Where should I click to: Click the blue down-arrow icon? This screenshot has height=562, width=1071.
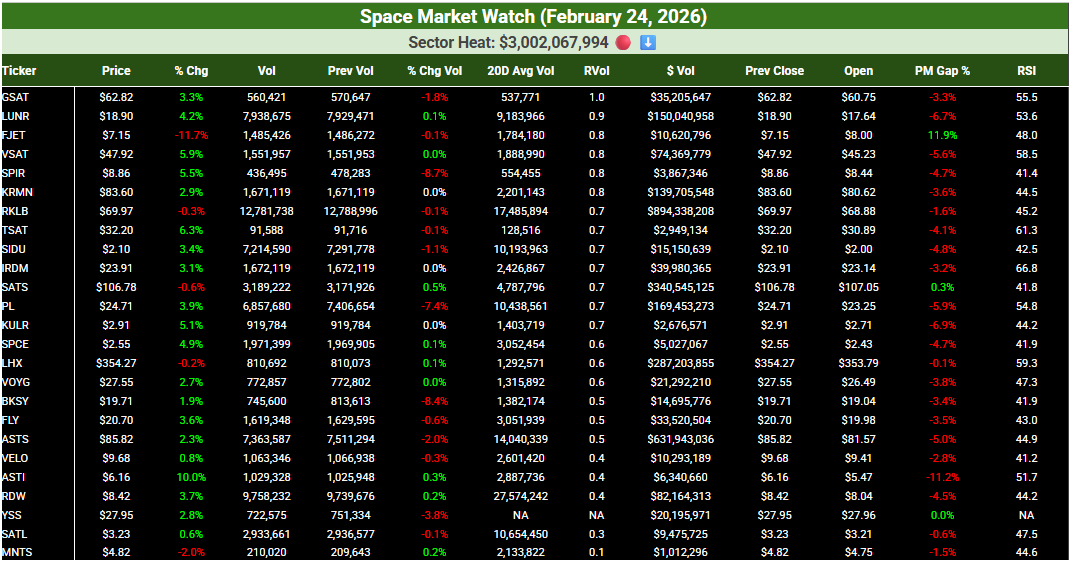pyautogui.click(x=648, y=42)
